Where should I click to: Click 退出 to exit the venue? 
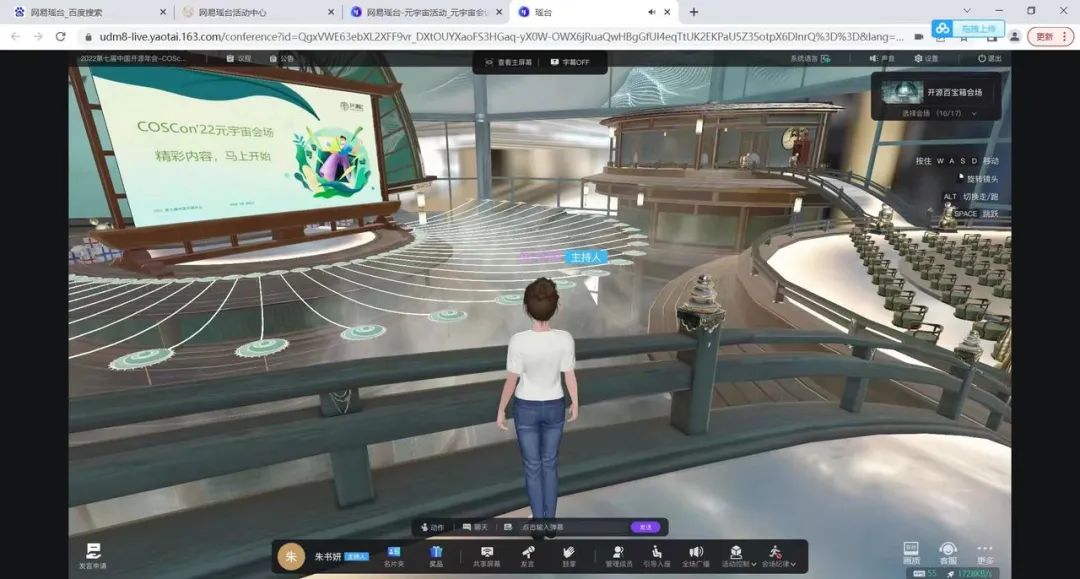click(990, 59)
